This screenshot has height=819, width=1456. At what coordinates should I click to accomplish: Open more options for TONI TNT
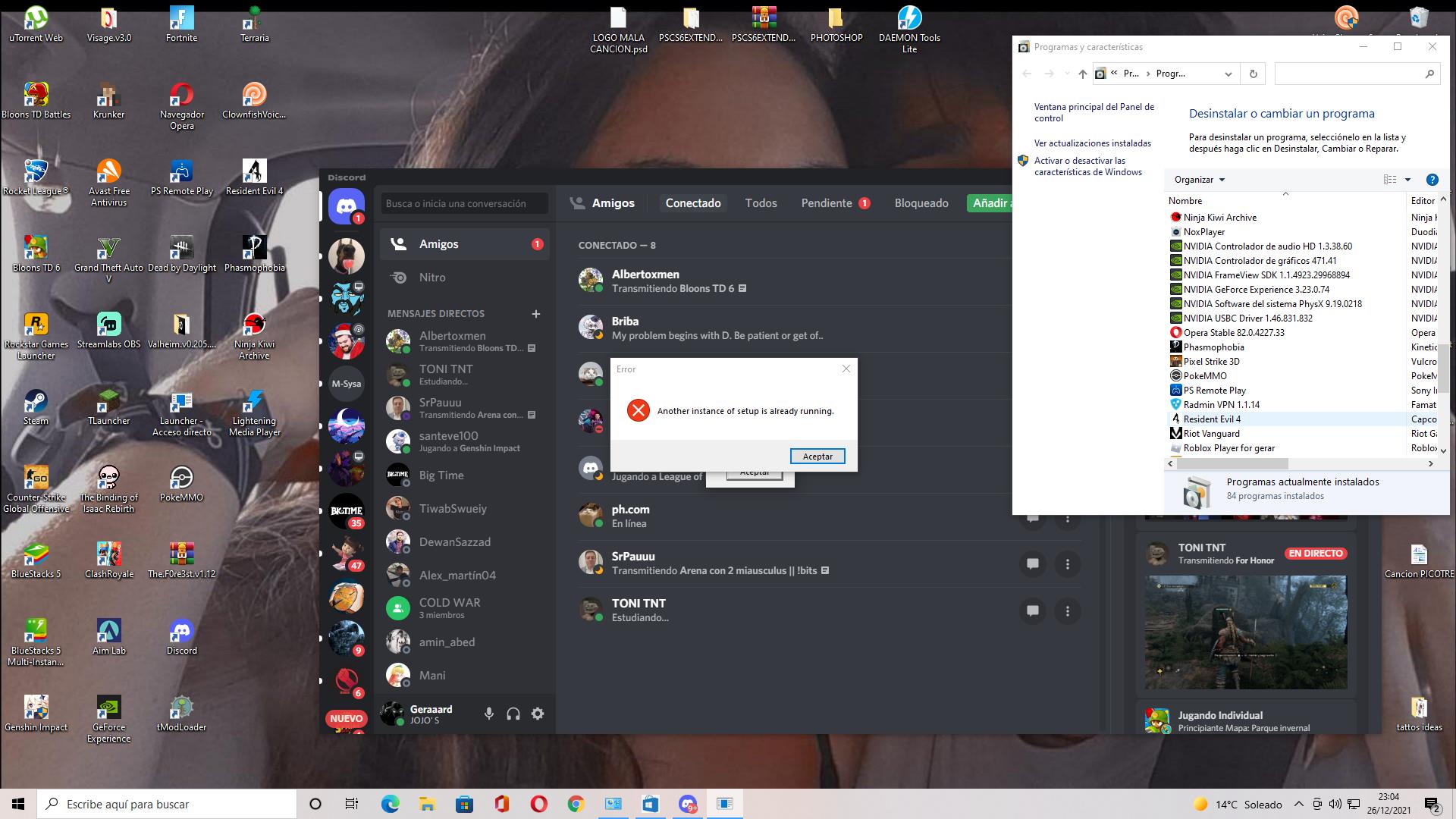tap(1068, 610)
